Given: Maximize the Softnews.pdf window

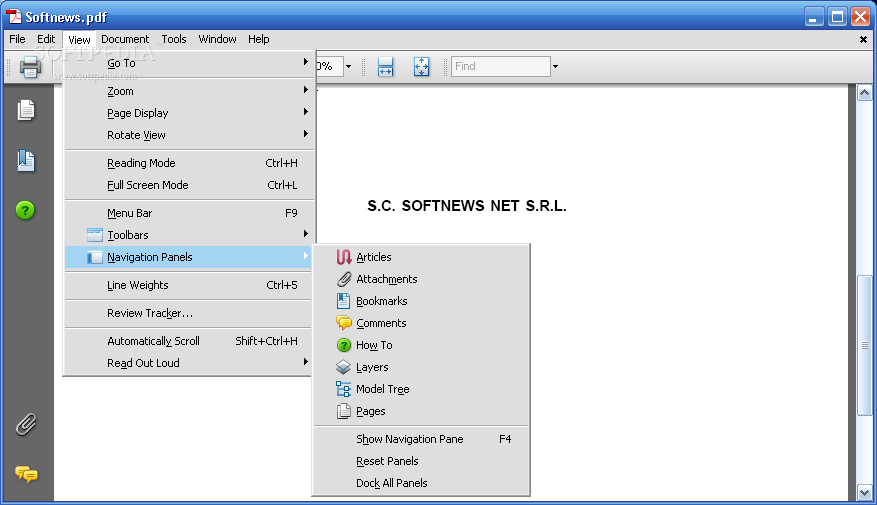Looking at the screenshot, I should pos(837,17).
